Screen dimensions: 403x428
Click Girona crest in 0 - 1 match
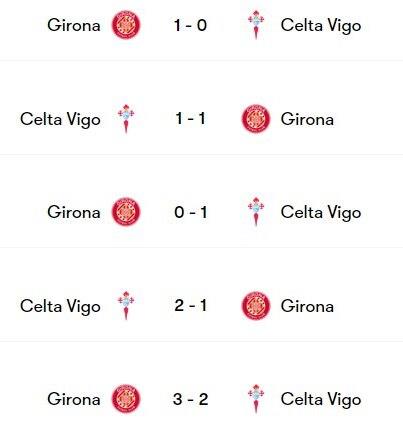(126, 212)
